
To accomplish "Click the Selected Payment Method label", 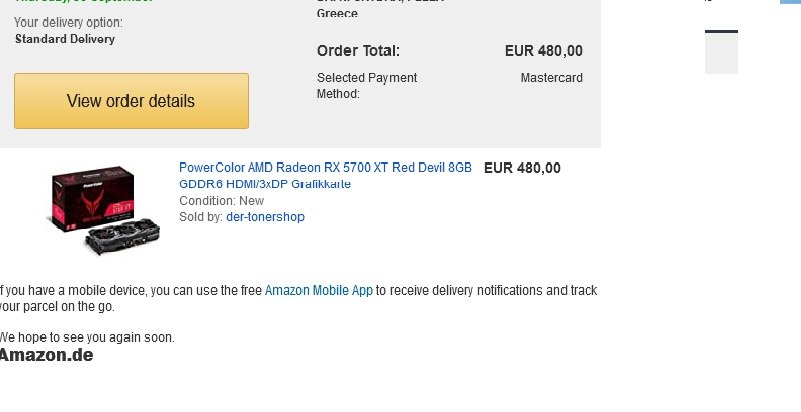I will point(367,86).
